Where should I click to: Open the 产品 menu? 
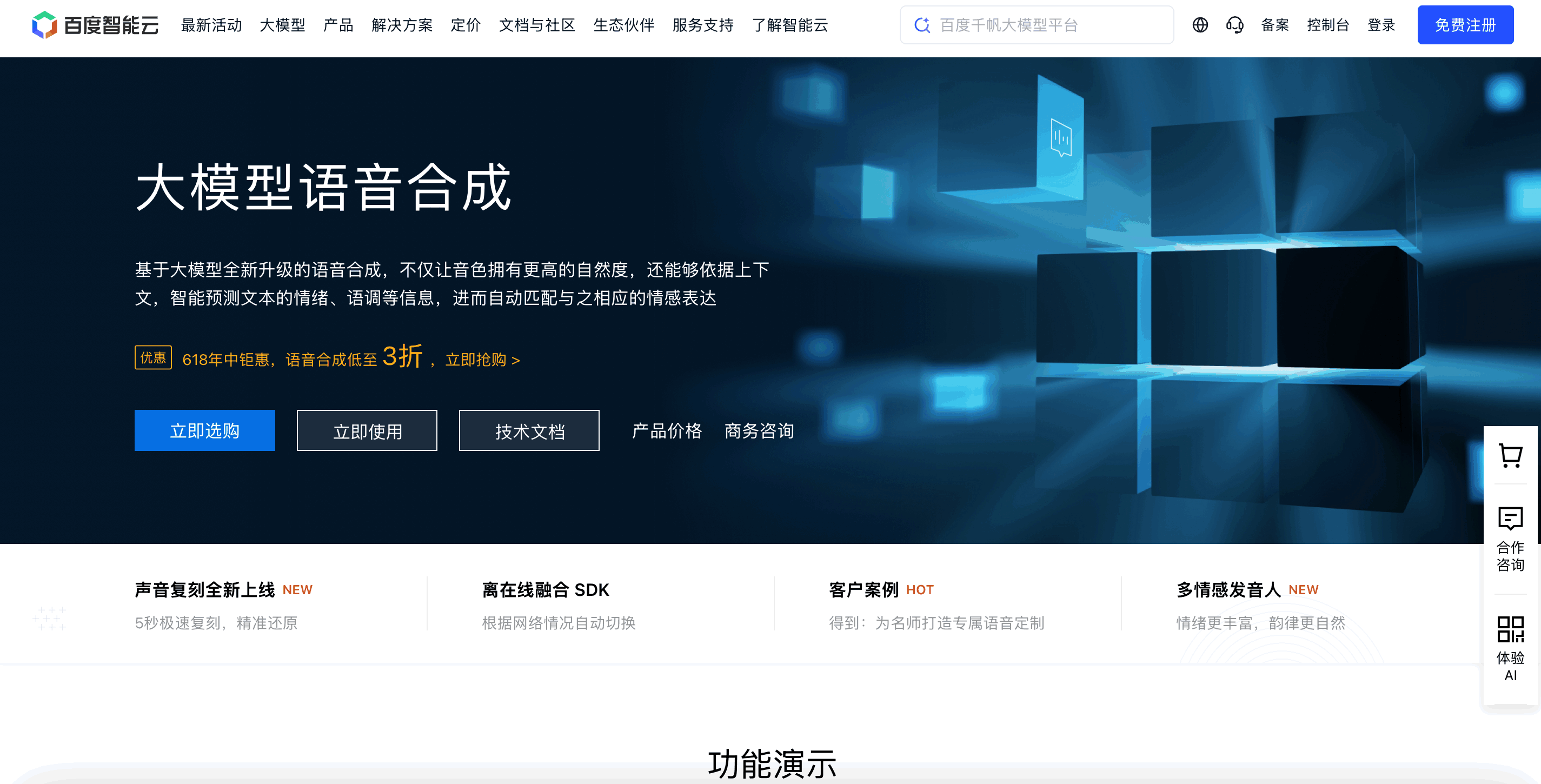click(x=338, y=25)
